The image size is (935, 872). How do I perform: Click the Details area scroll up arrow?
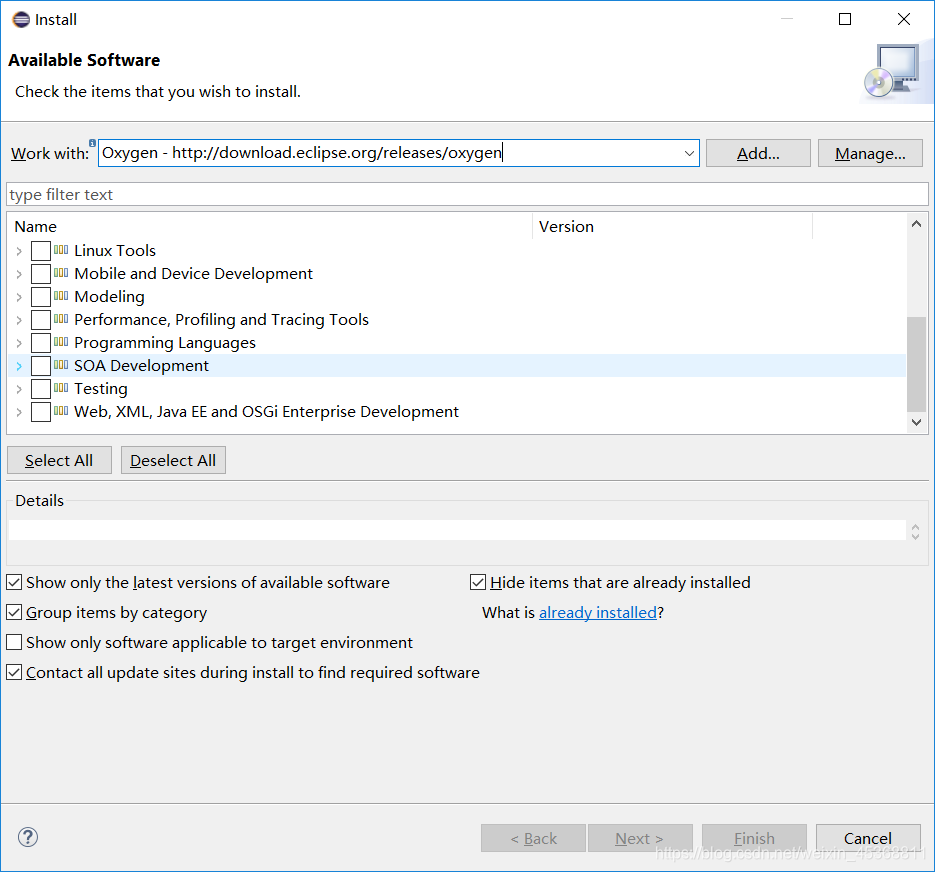915,526
